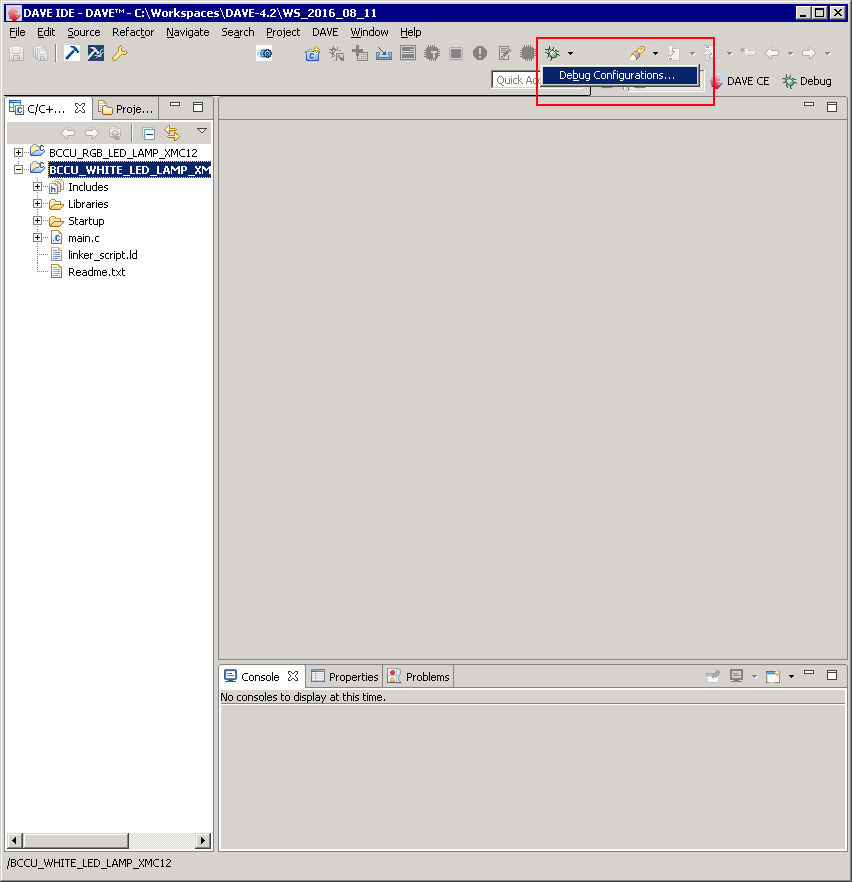The image size is (852, 882).
Task: Click the Forward navigation arrow in the toolbar
Action: 809,53
